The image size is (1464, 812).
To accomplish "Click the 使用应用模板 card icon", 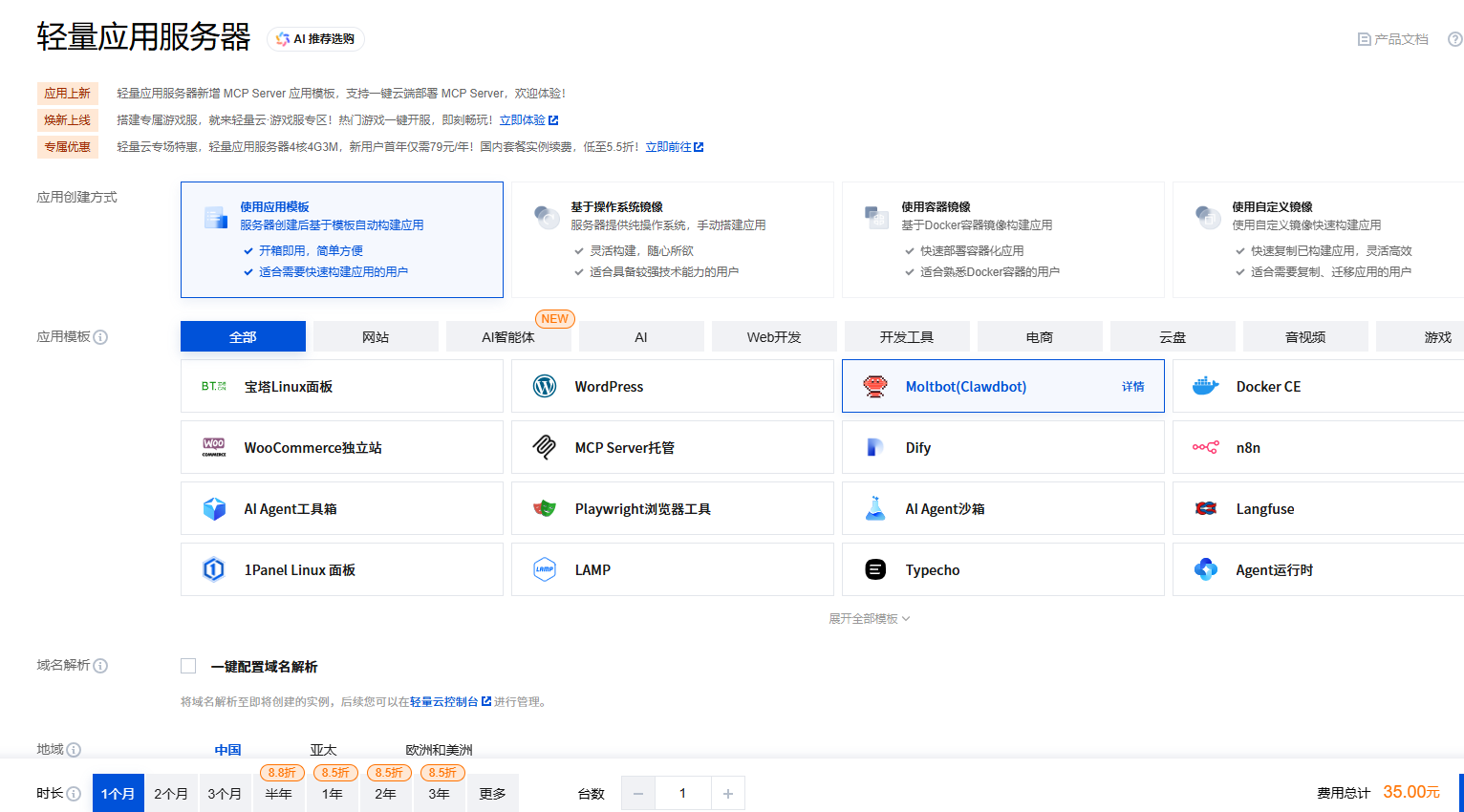I will (215, 218).
